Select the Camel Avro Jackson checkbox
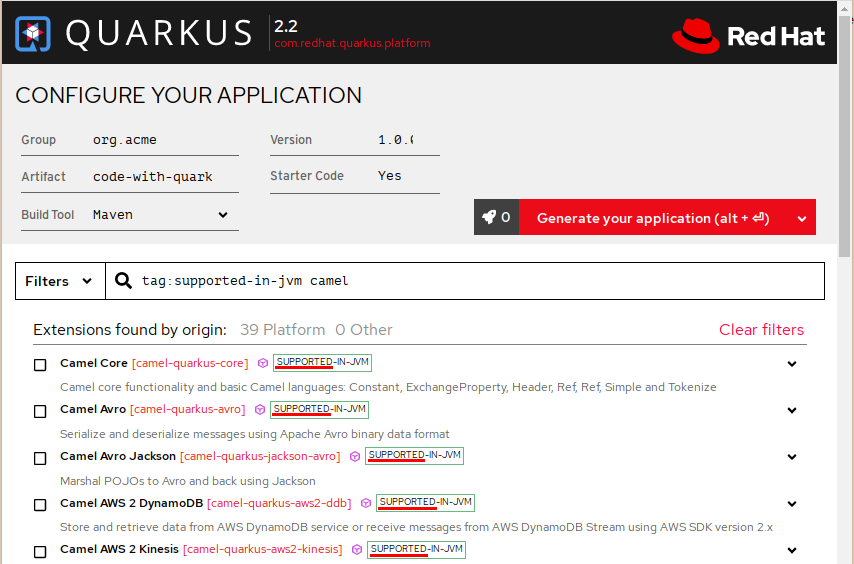854x564 pixels. click(x=40, y=458)
